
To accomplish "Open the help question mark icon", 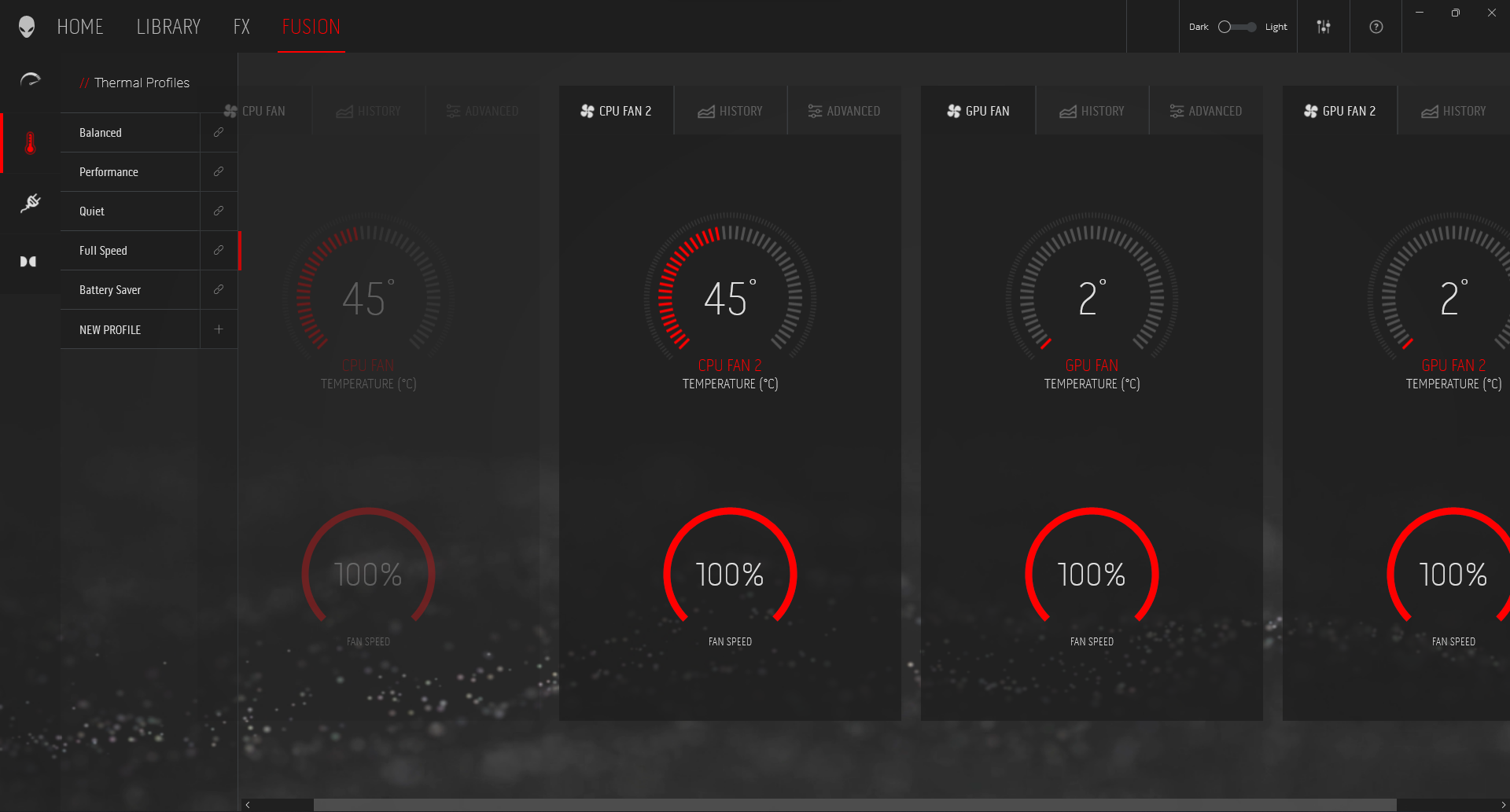I will tap(1376, 27).
